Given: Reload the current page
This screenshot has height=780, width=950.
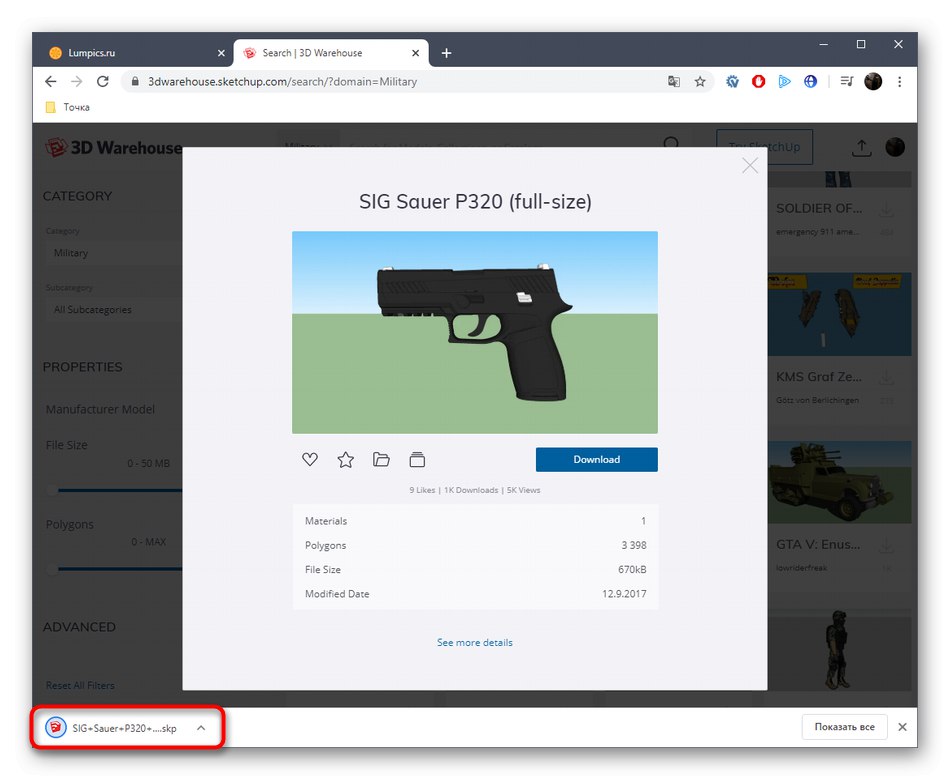Looking at the screenshot, I should [103, 81].
